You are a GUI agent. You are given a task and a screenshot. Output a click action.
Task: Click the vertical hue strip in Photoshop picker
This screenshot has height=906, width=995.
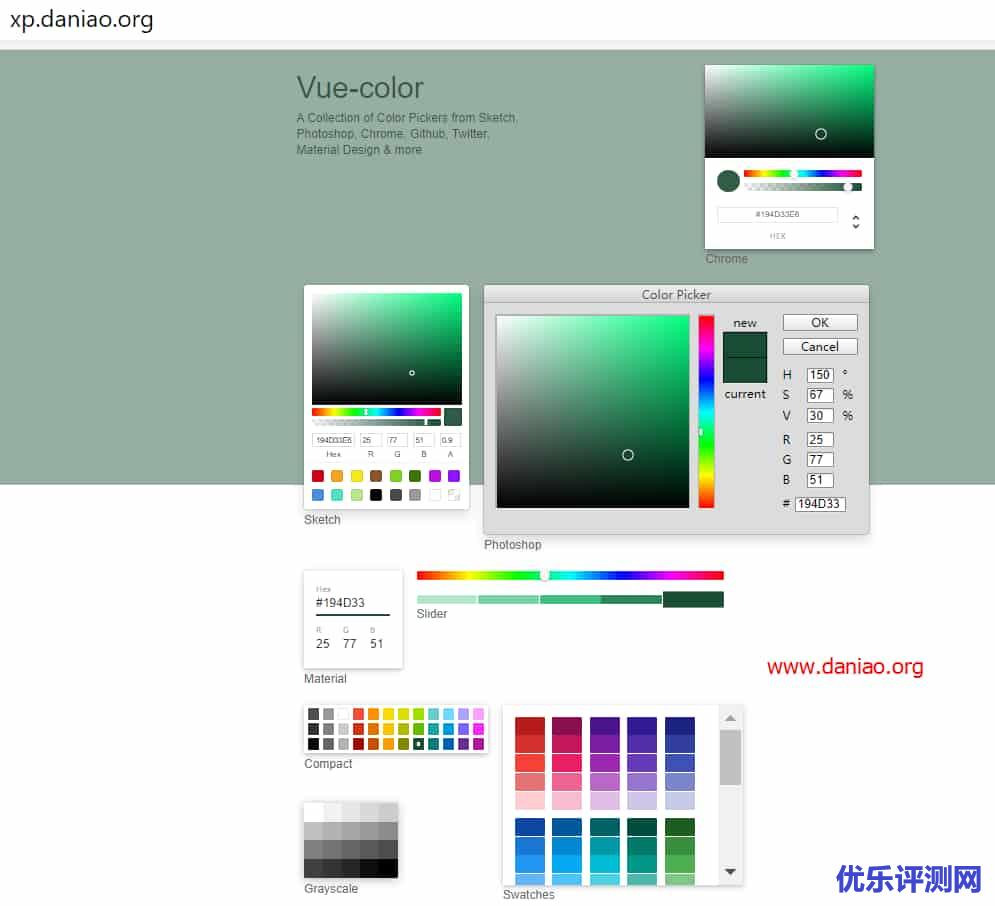[x=706, y=411]
